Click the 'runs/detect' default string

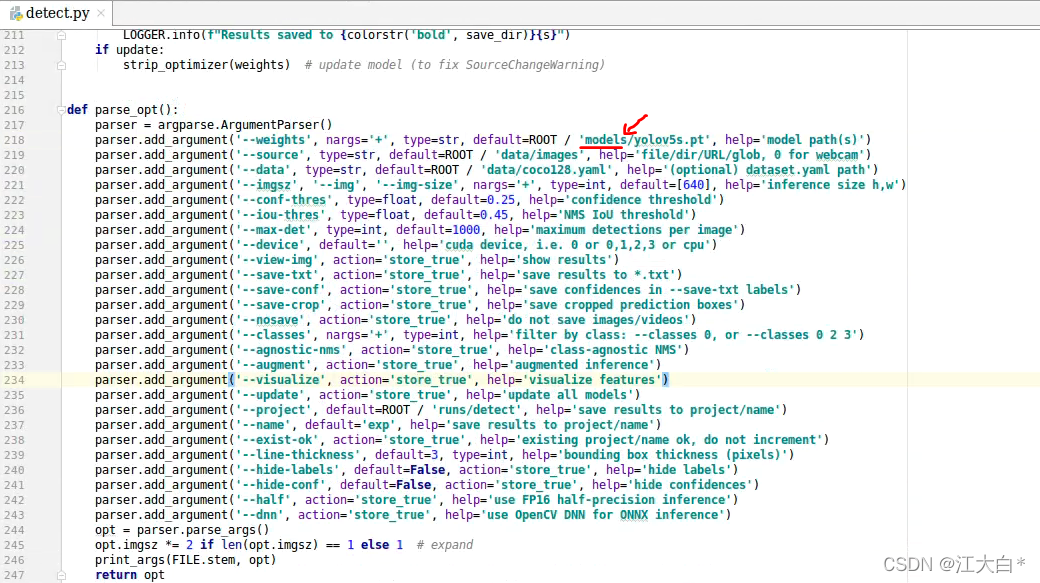point(477,410)
